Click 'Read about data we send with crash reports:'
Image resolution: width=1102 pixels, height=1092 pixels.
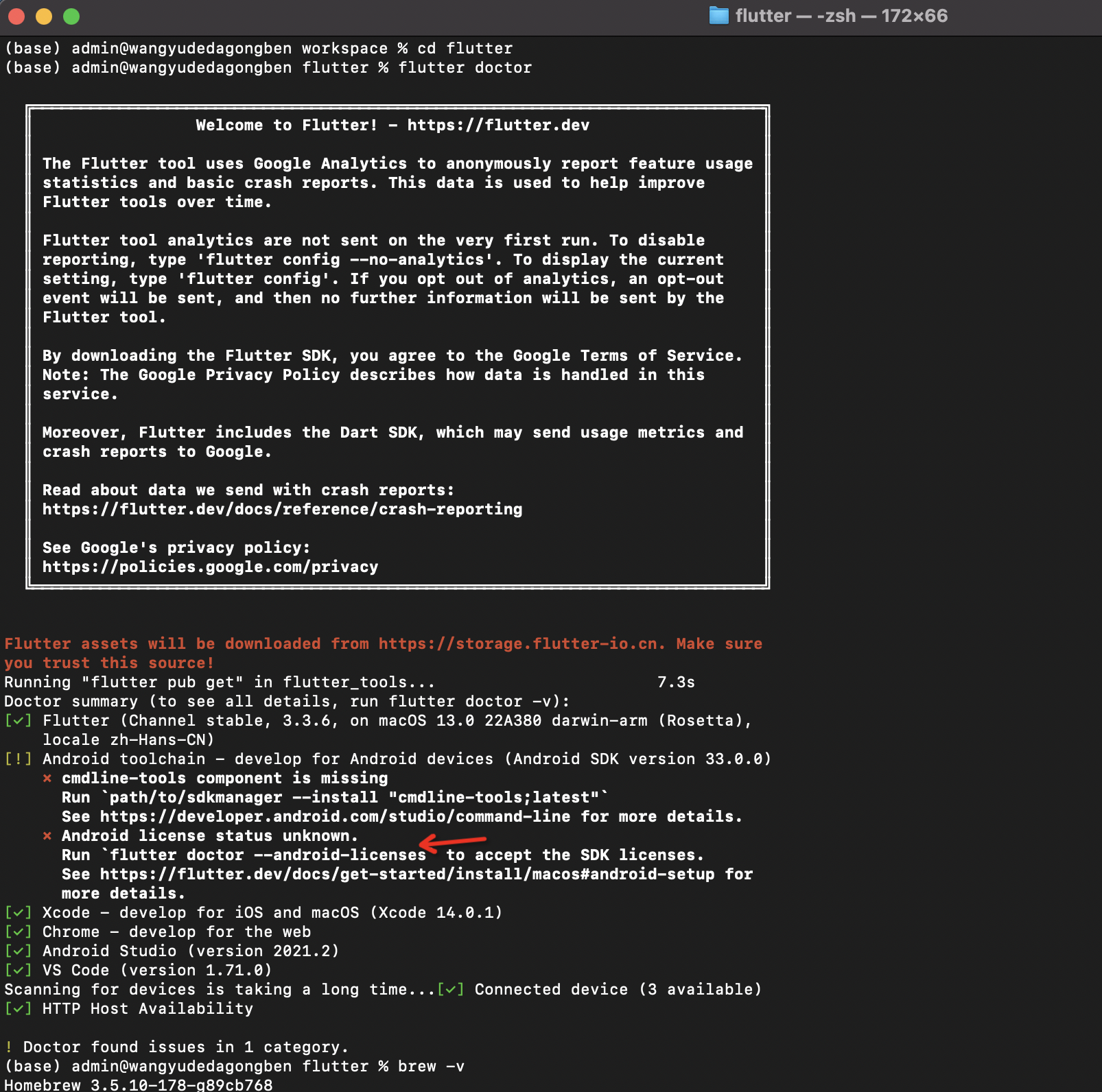[248, 490]
